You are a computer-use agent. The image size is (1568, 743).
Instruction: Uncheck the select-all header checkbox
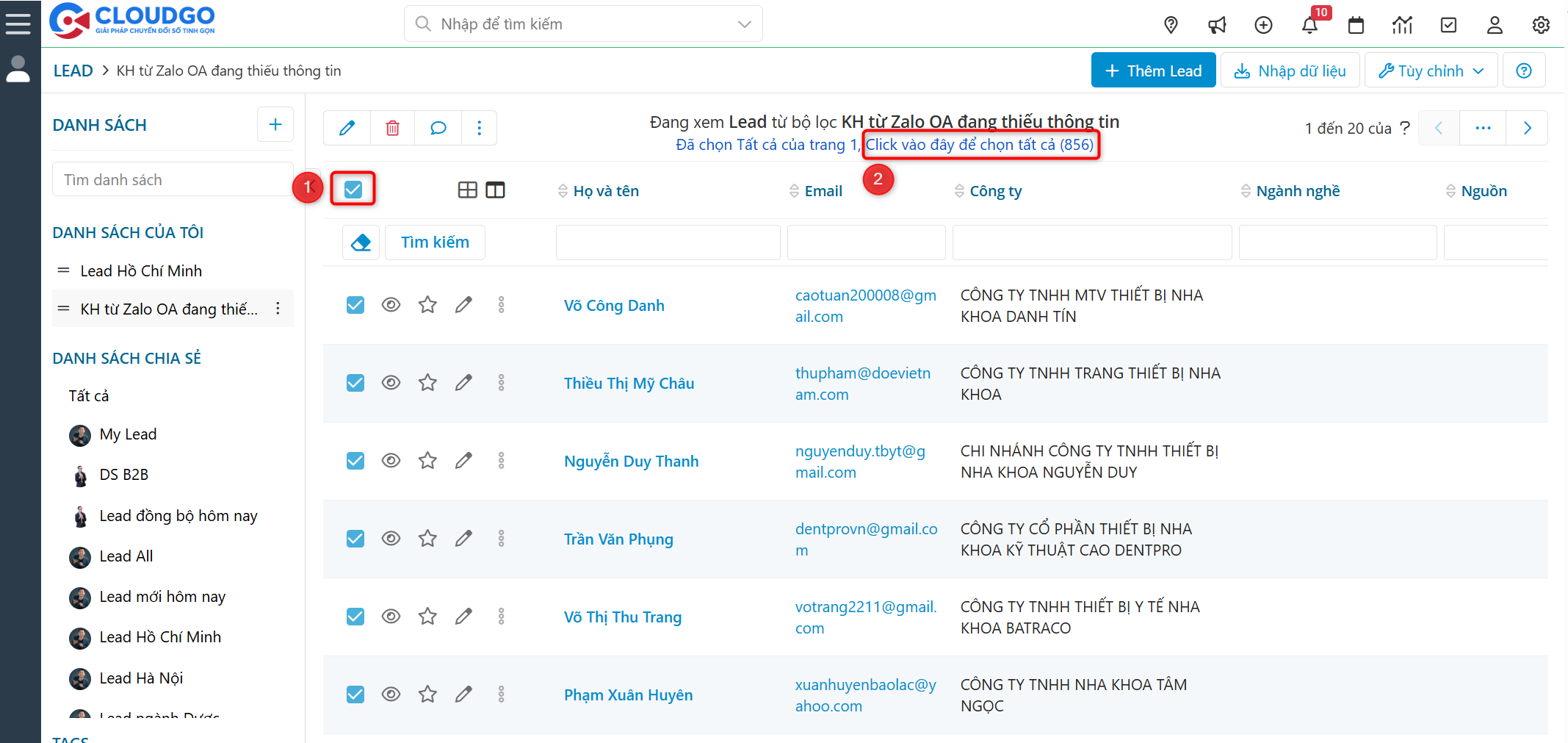point(353,190)
